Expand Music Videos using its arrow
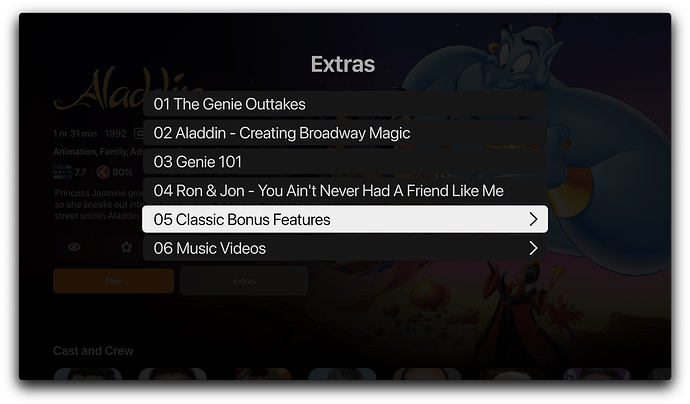This screenshot has height=404, width=690. [x=533, y=248]
